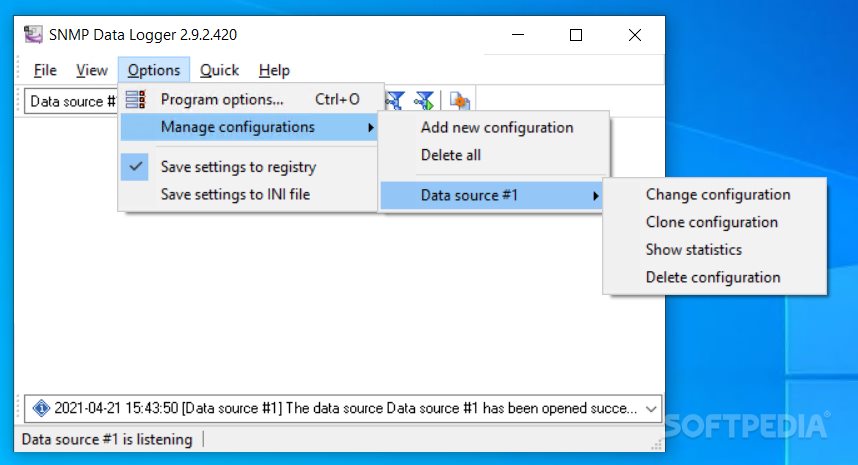Click the blue funnel filter toolbar icon
858x465 pixels.
click(395, 101)
